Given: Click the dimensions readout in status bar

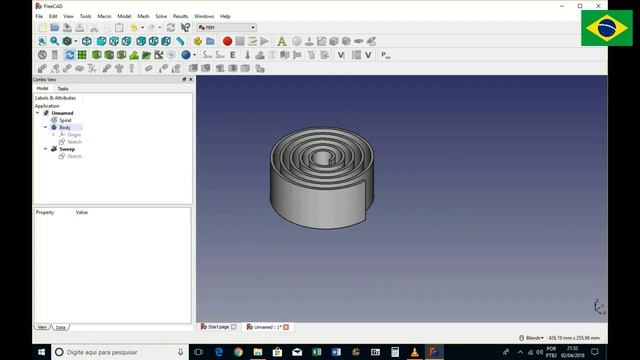Looking at the screenshot, I should [574, 338].
